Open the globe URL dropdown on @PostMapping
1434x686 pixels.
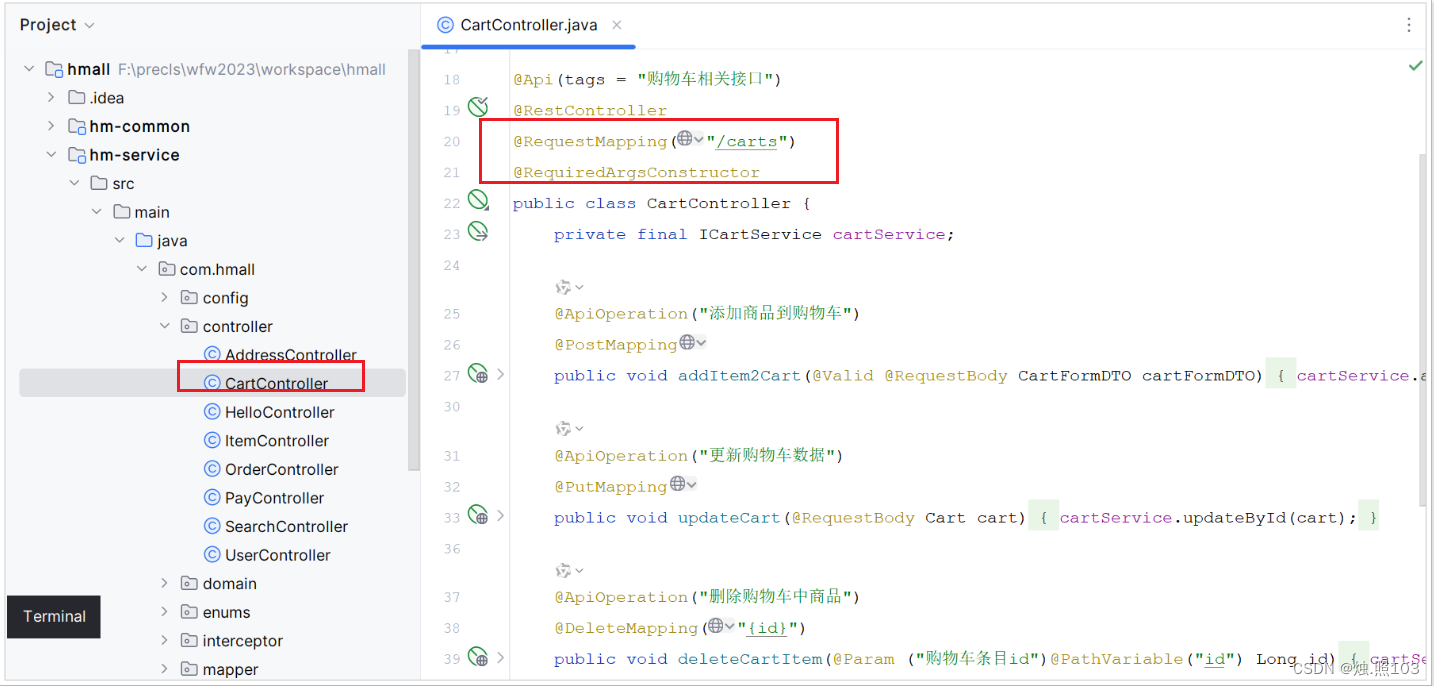(x=693, y=342)
